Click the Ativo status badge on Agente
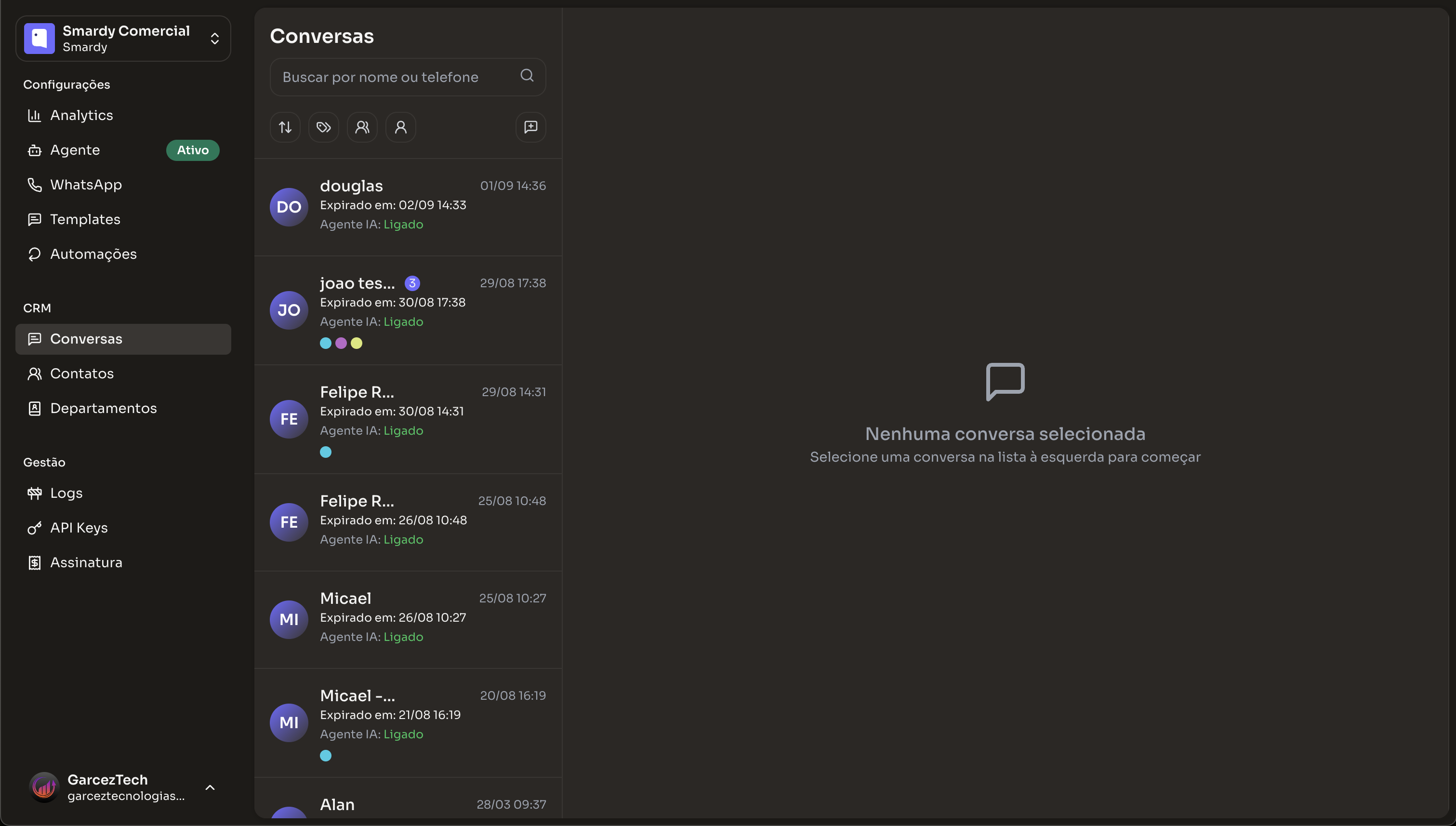 pyautogui.click(x=192, y=150)
